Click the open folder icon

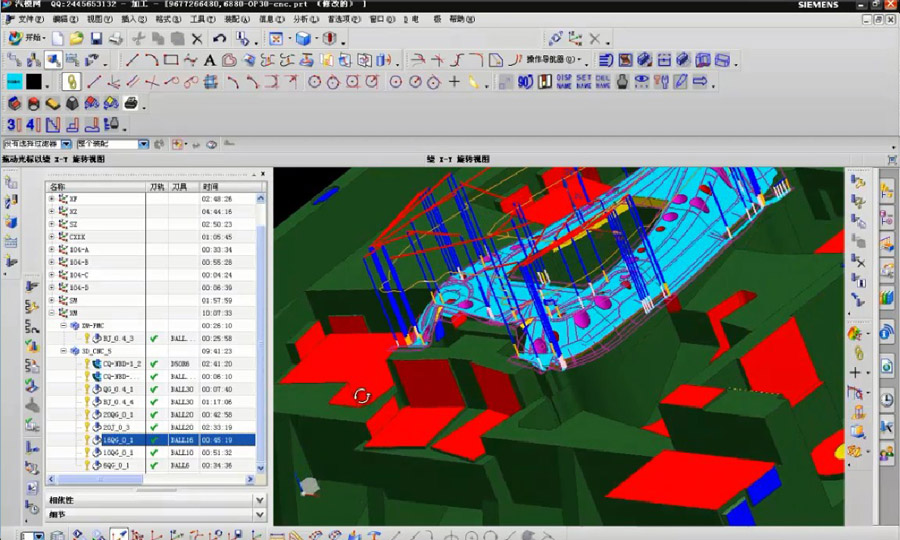click(77, 39)
